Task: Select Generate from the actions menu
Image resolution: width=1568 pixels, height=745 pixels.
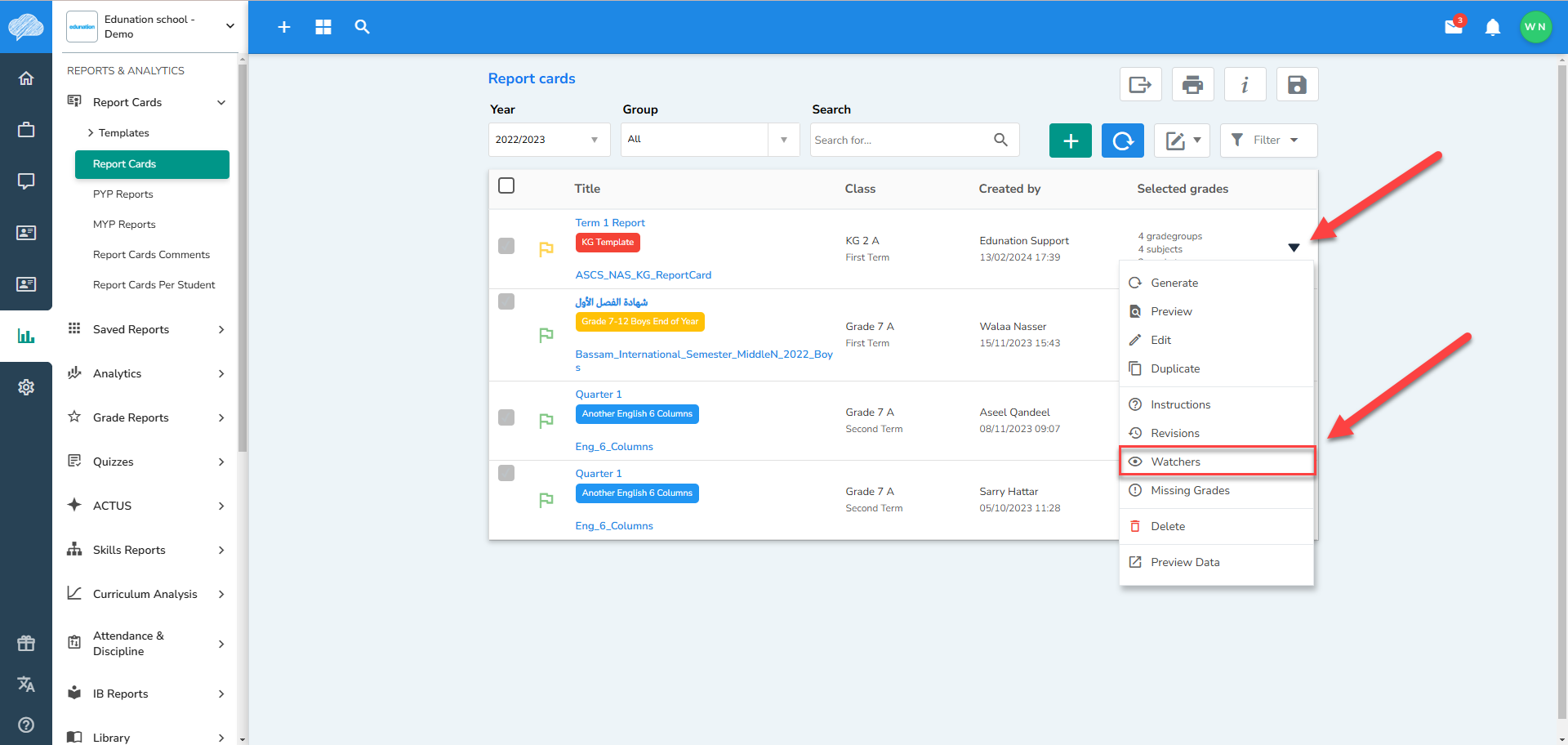Action: pos(1216,283)
